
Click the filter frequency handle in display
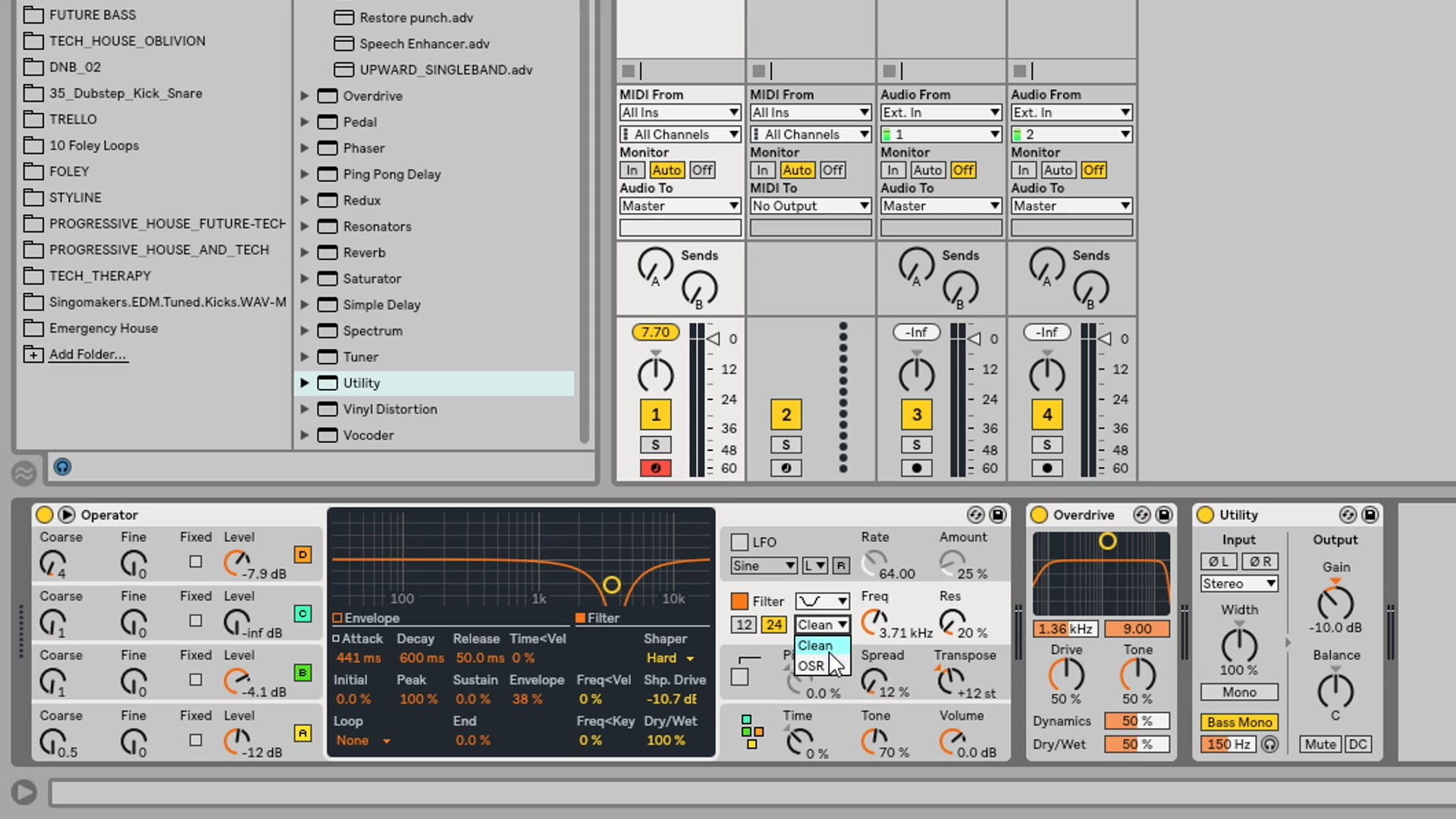coord(611,585)
